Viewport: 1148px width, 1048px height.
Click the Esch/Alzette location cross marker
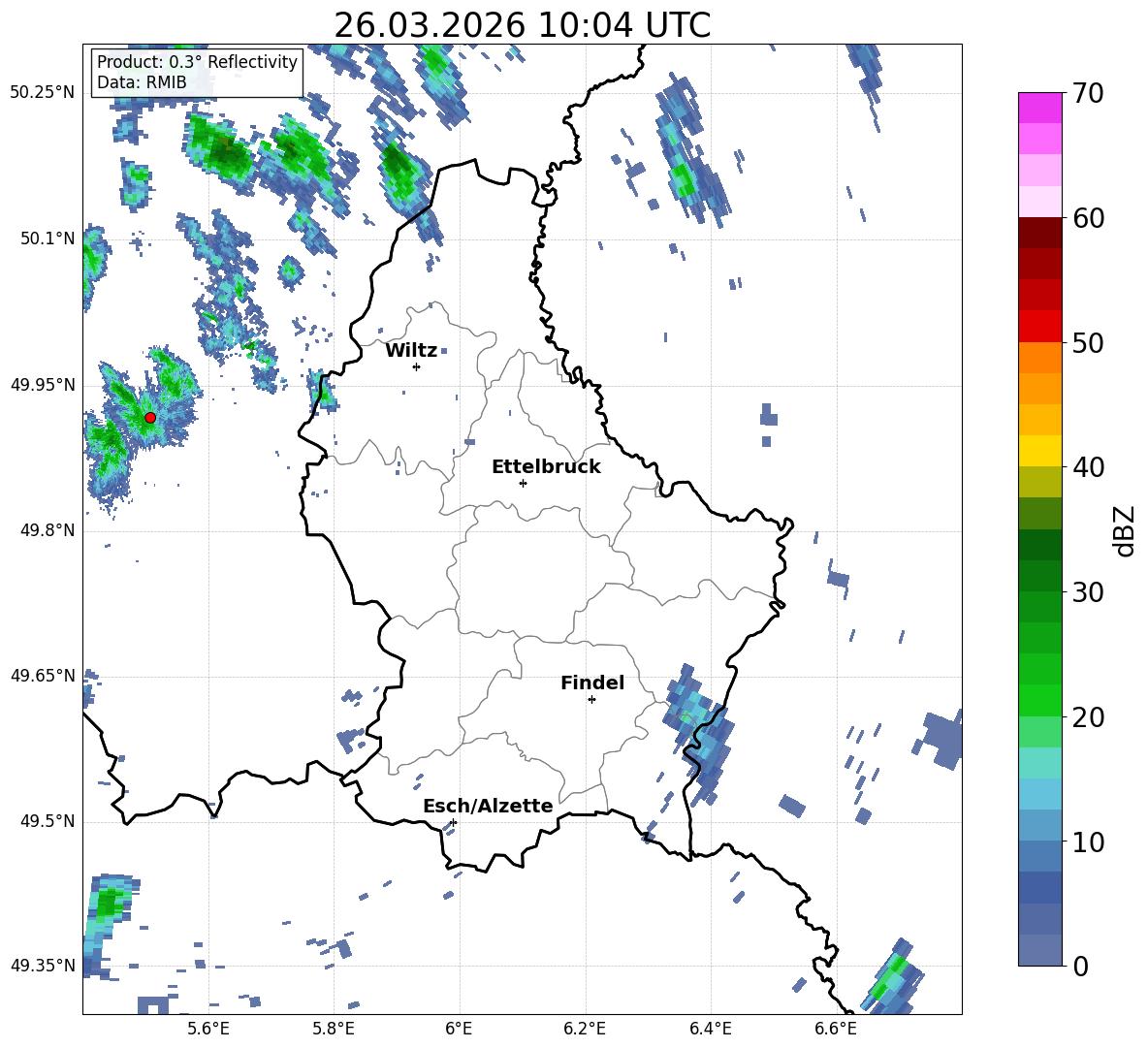tap(453, 822)
